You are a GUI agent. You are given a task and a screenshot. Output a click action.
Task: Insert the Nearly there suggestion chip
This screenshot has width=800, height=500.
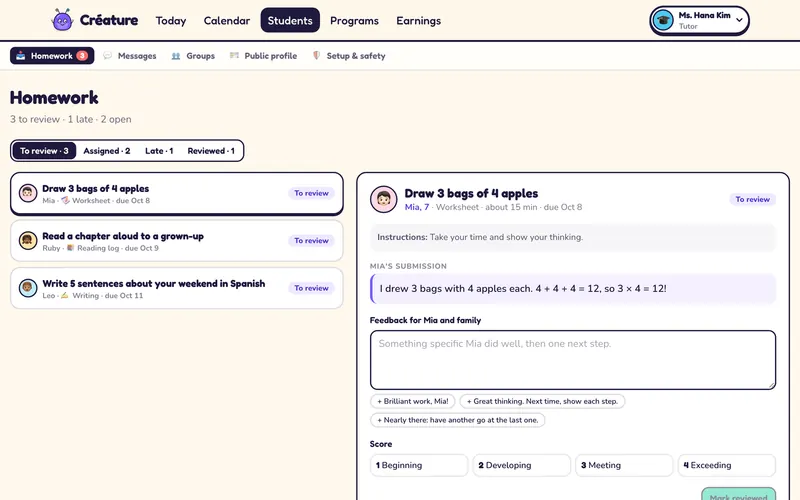[x=458, y=420]
